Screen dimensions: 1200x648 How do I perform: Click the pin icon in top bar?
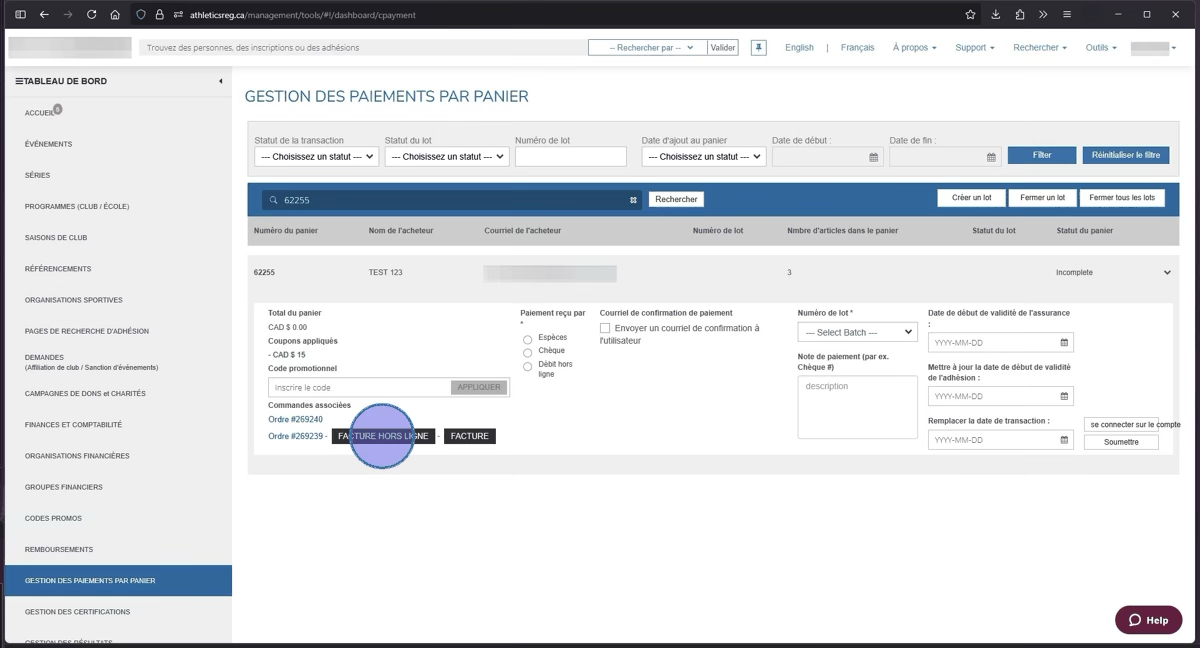point(759,47)
